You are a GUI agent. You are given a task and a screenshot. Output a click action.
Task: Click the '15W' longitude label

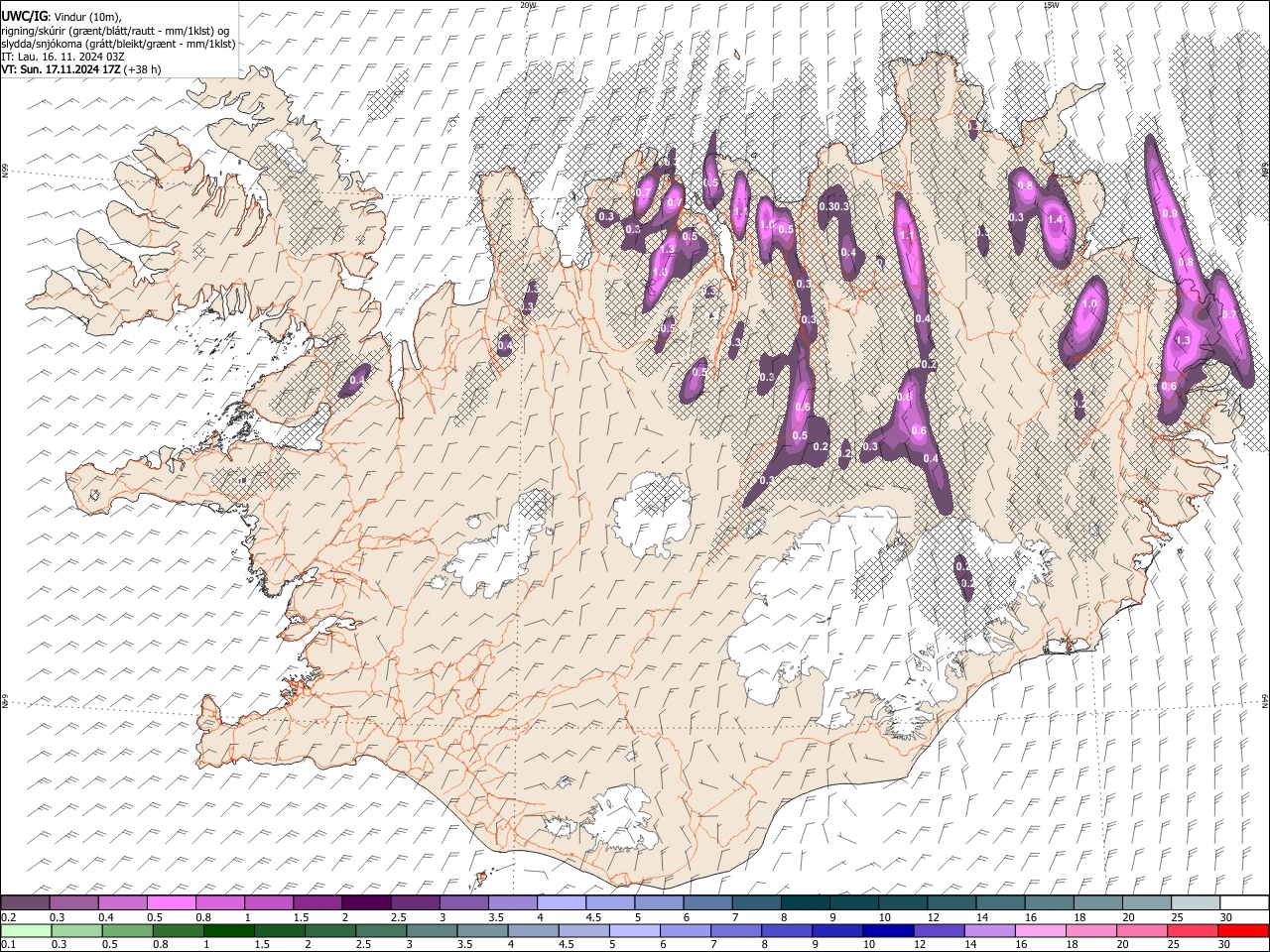click(1051, 5)
